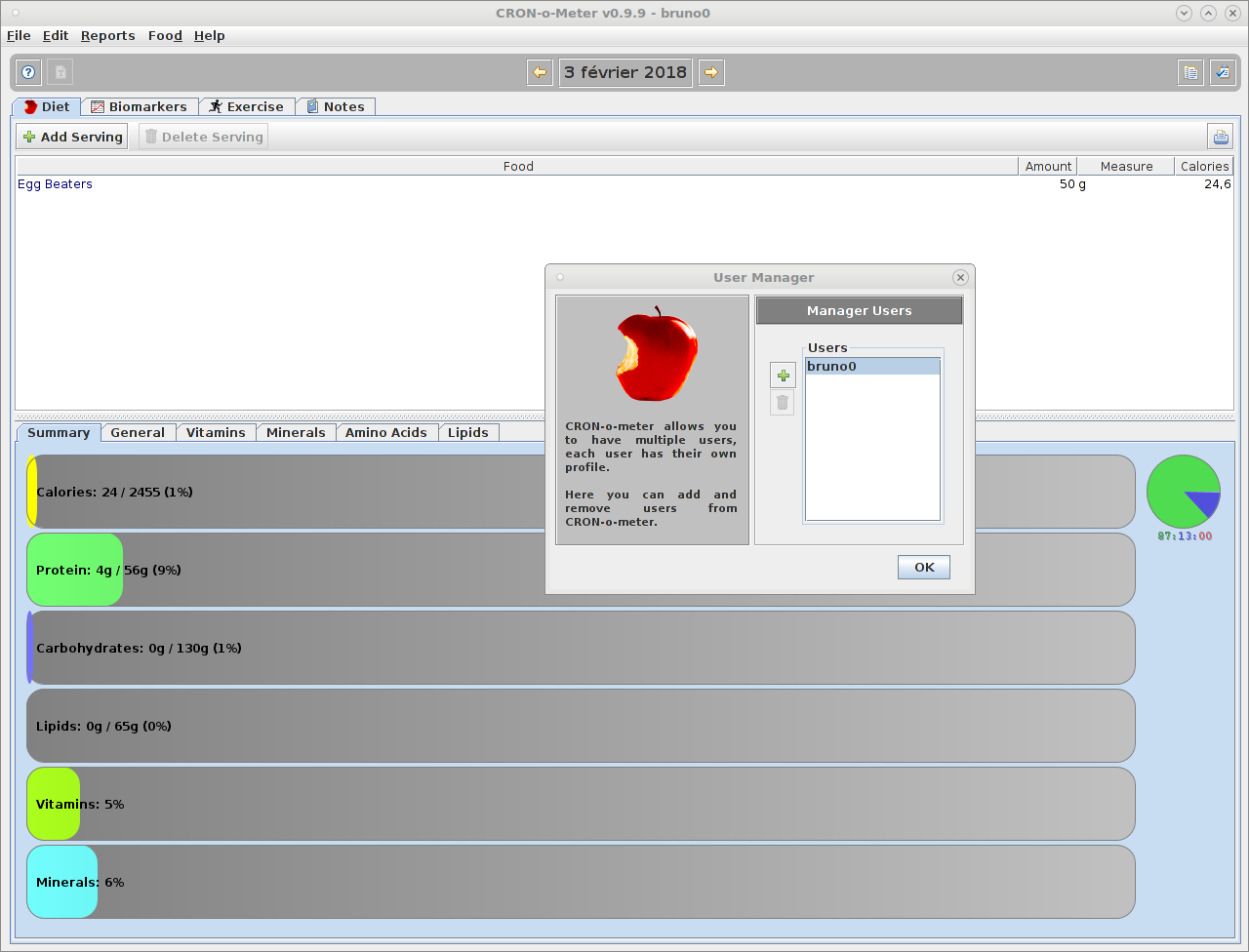Click the copy servings icon top right
Viewport: 1249px width, 952px height.
point(1190,72)
